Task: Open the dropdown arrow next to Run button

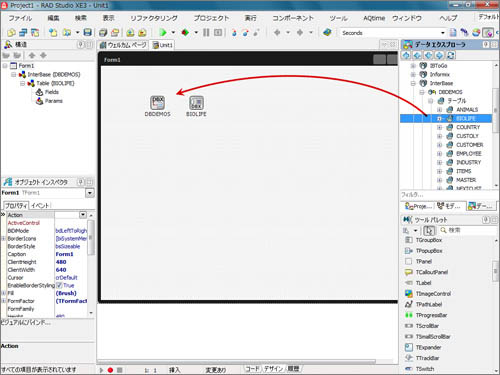Action: click(173, 32)
